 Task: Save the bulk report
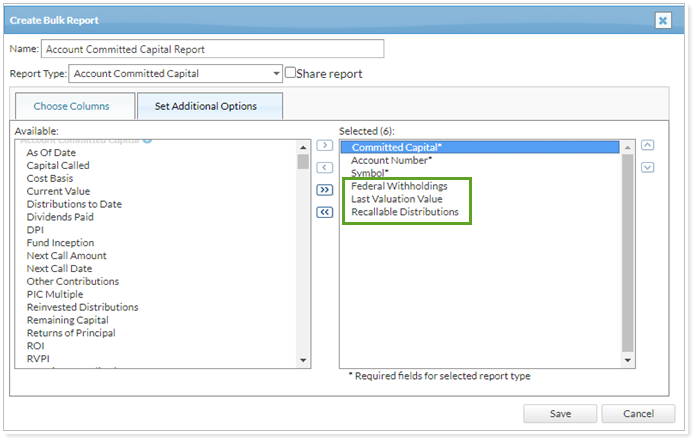point(560,414)
